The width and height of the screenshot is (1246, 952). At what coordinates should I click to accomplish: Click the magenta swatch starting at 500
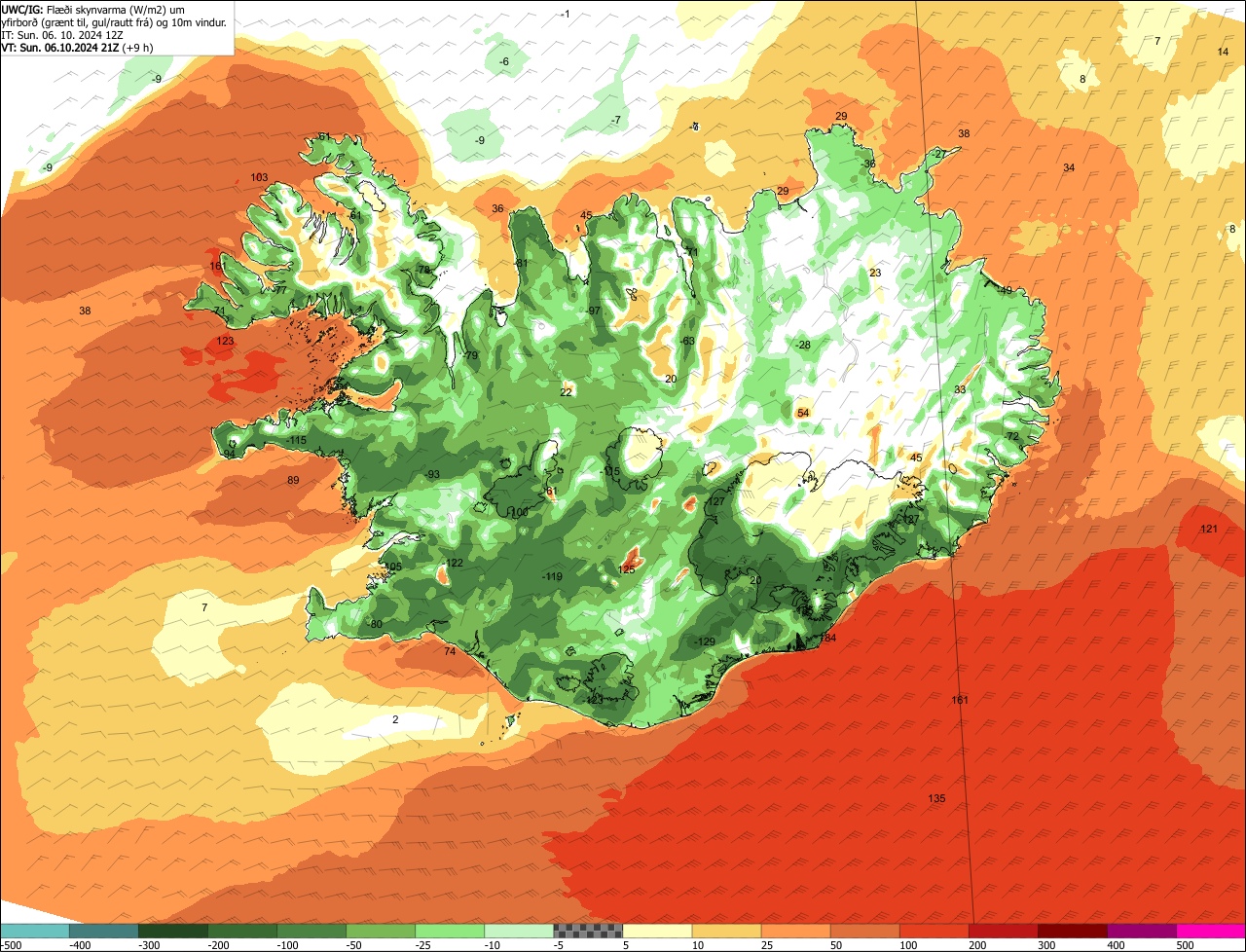1211,931
